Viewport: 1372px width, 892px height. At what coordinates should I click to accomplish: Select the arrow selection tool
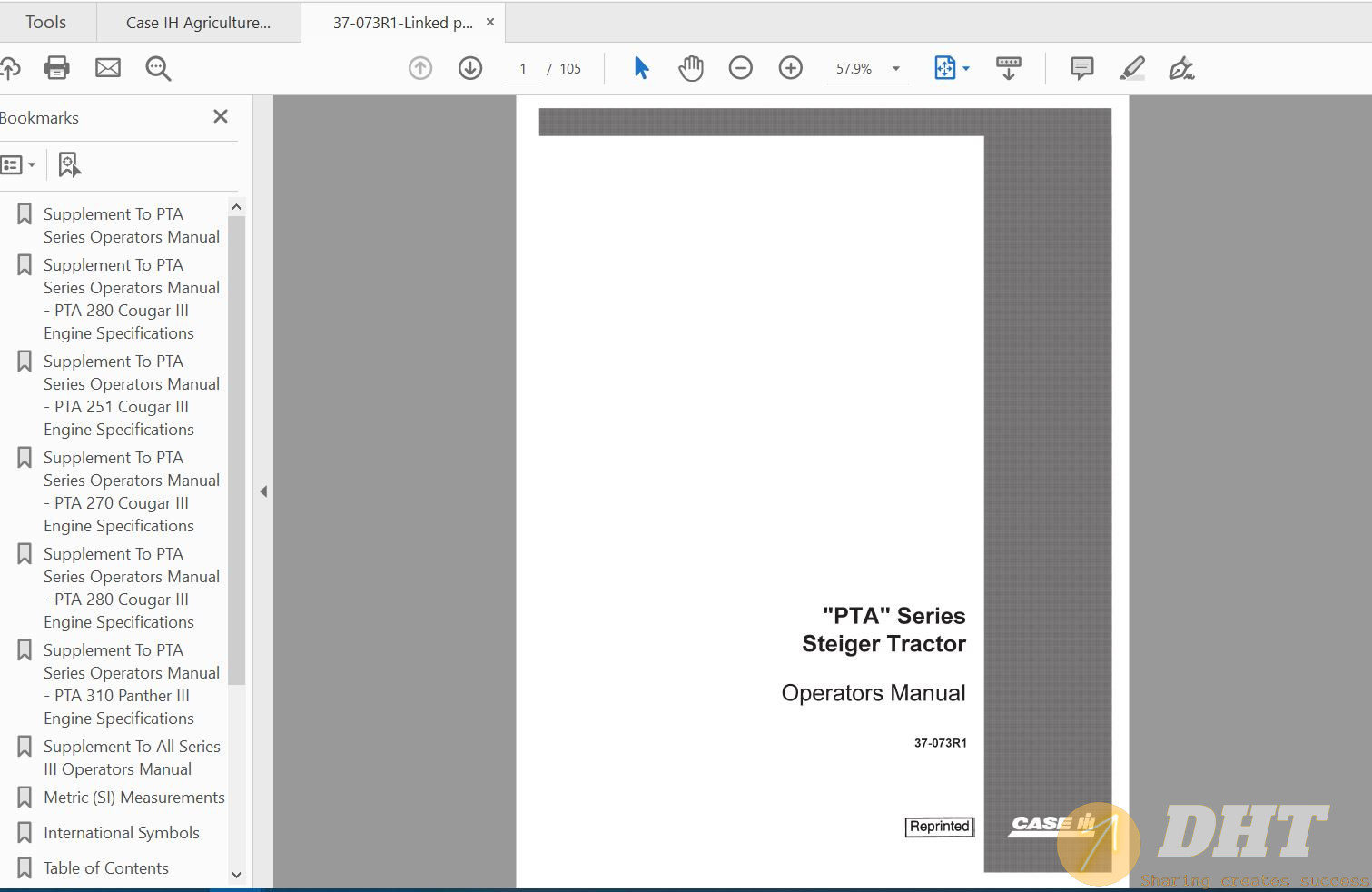641,68
